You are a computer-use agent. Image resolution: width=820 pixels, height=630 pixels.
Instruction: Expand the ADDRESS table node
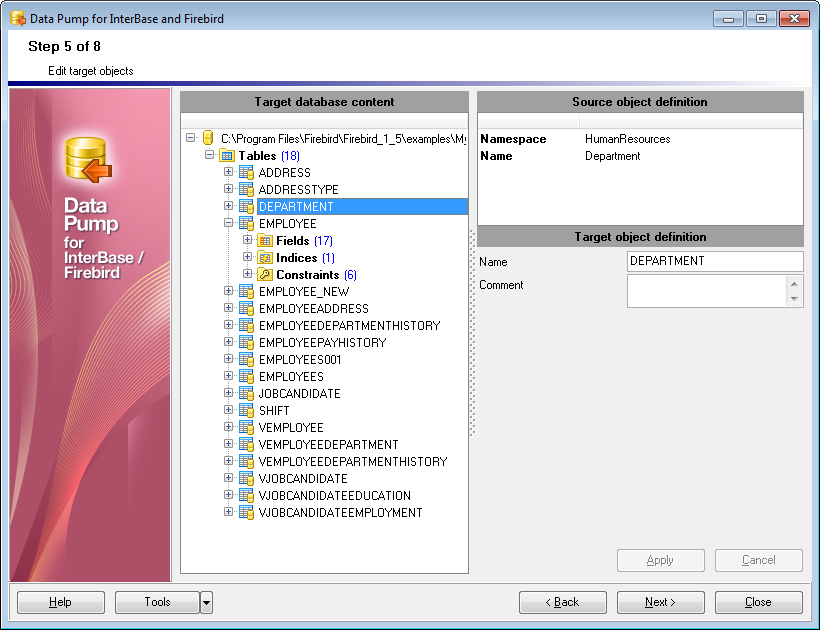228,172
